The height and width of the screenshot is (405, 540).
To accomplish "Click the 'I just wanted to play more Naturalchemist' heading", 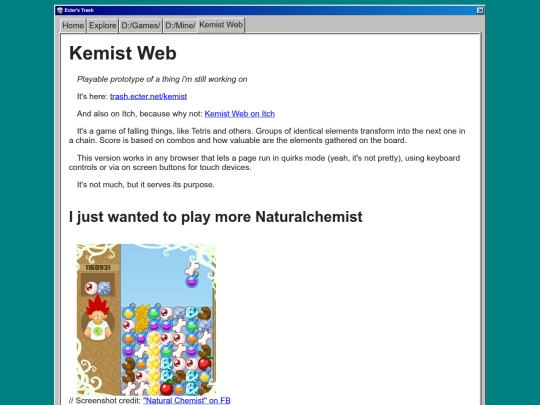I will tap(216, 217).
